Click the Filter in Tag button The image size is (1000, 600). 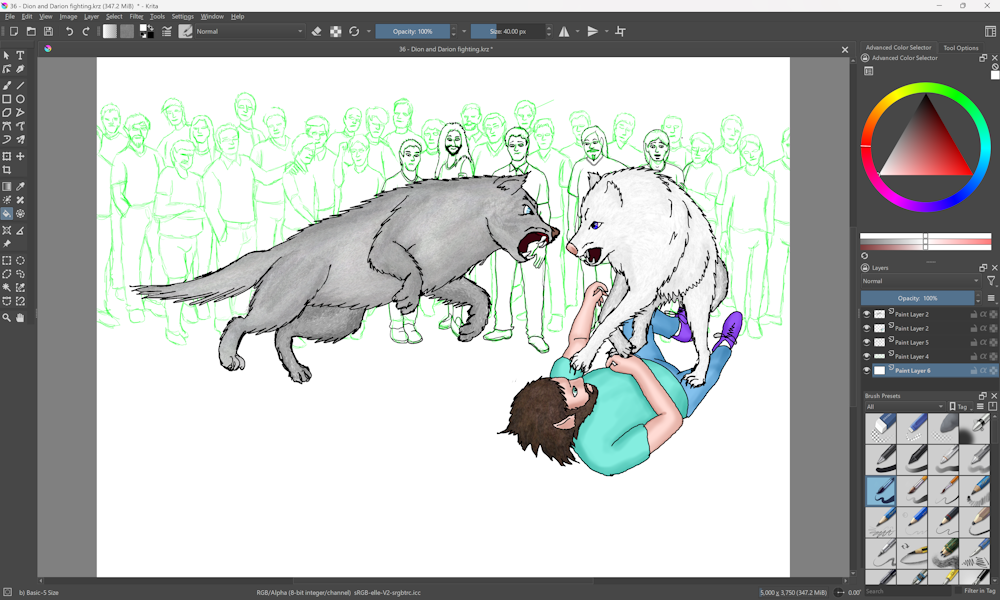click(x=979, y=591)
